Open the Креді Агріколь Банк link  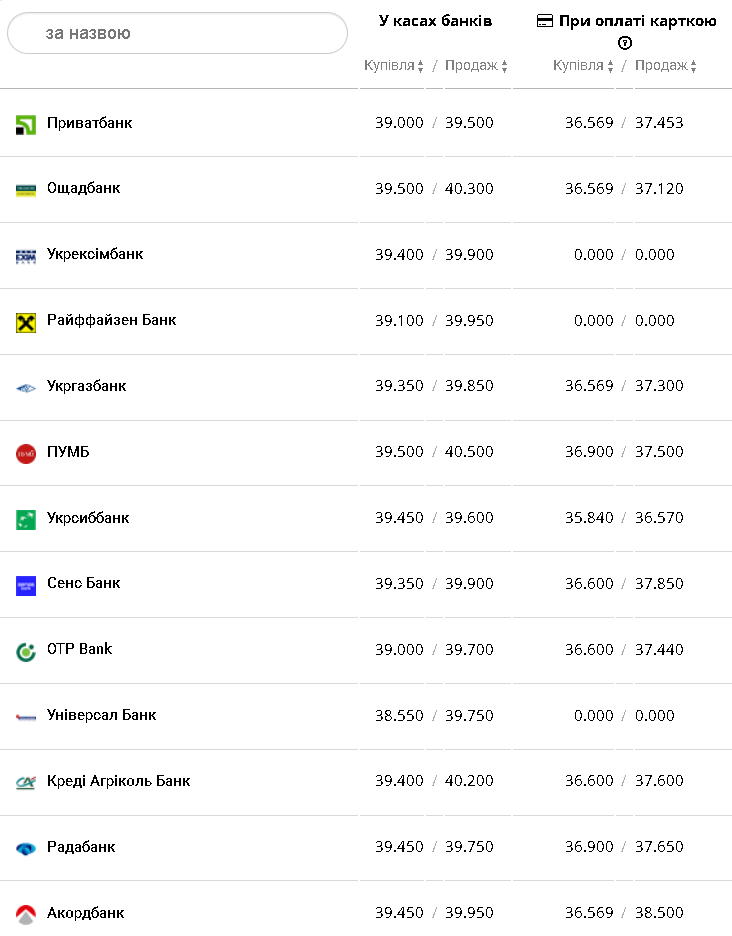point(119,781)
